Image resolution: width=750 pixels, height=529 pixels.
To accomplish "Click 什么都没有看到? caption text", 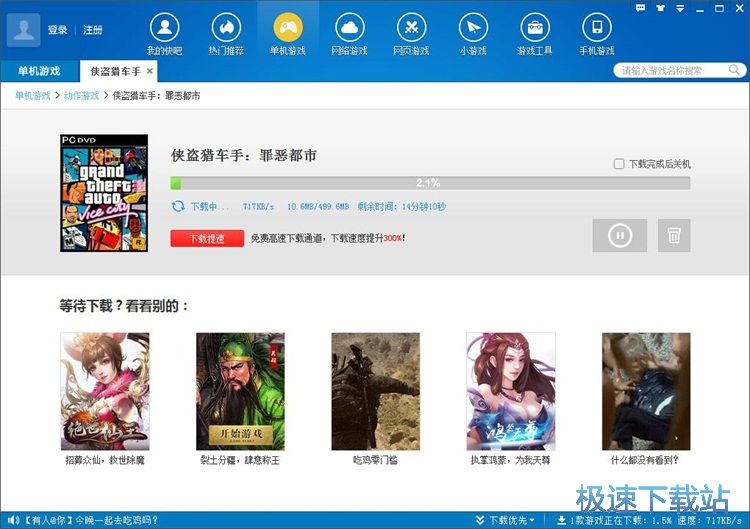I will [x=644, y=460].
